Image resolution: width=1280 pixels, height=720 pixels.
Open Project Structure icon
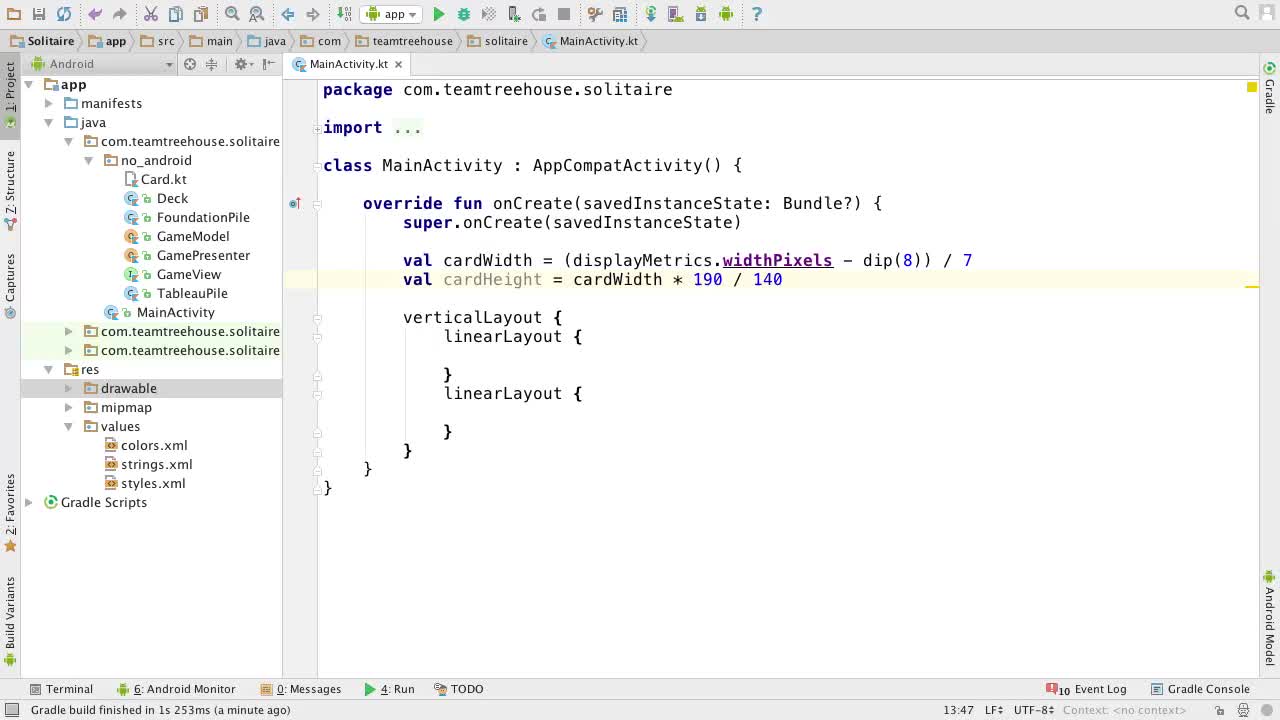(x=620, y=14)
